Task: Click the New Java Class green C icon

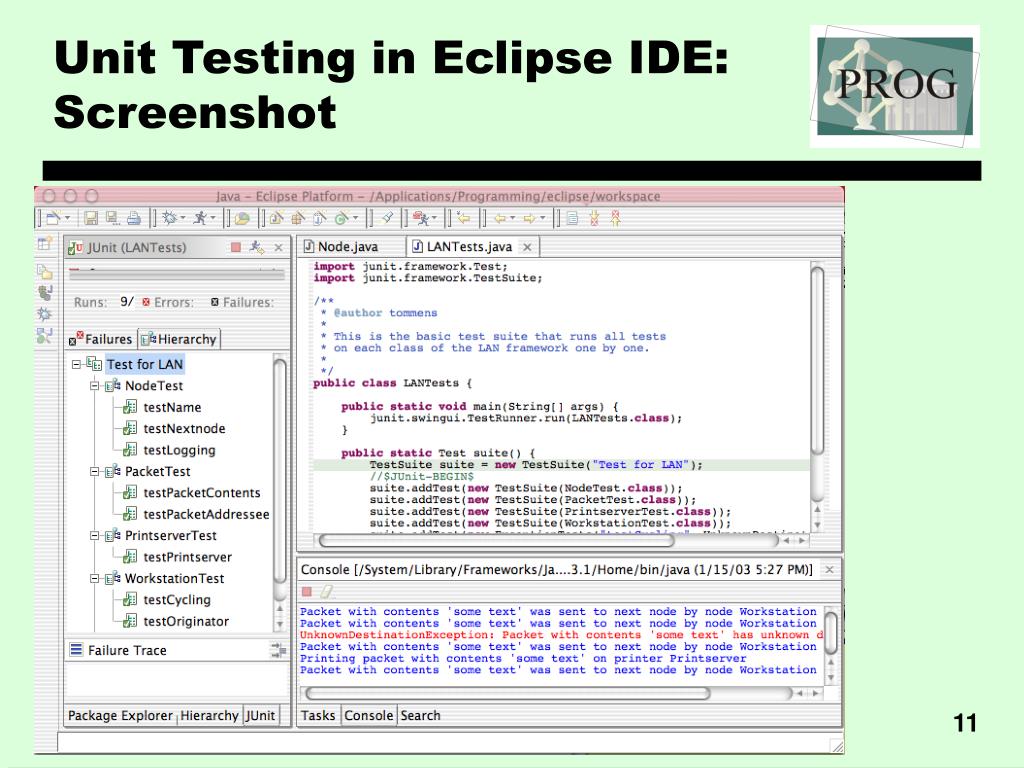Action: click(341, 218)
